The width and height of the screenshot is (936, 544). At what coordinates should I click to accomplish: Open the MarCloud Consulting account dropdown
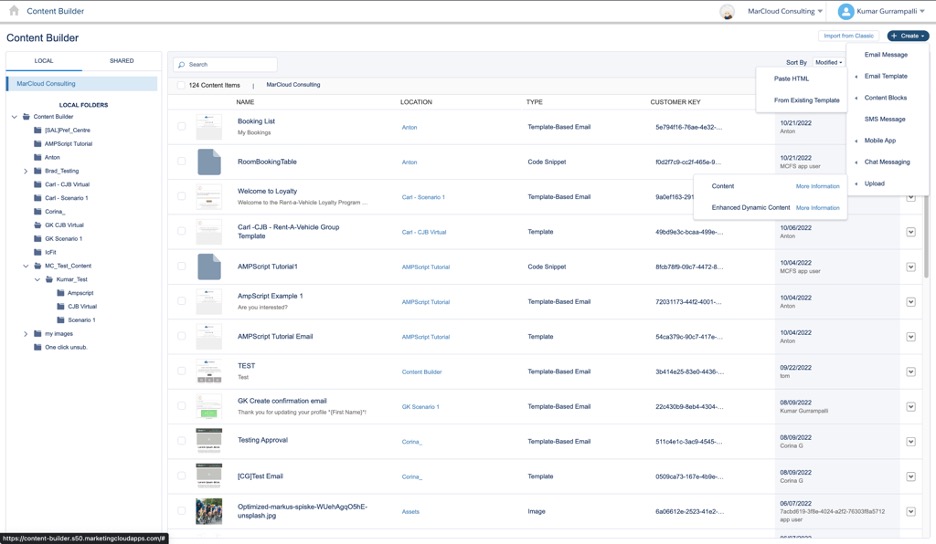coord(785,11)
